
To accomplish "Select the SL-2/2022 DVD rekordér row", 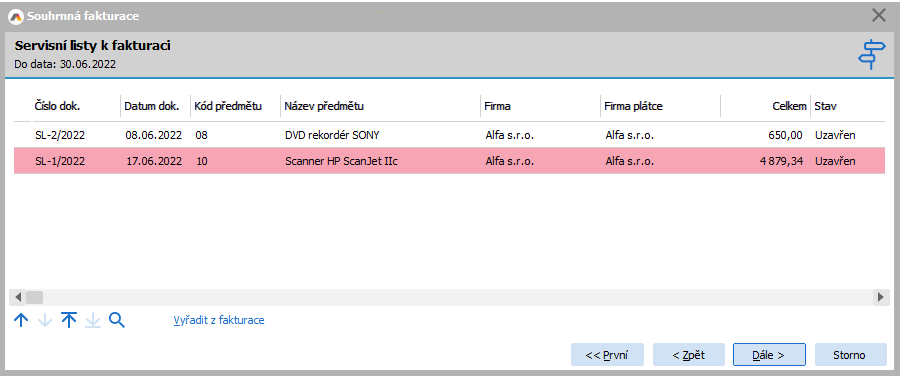I will click(449, 135).
